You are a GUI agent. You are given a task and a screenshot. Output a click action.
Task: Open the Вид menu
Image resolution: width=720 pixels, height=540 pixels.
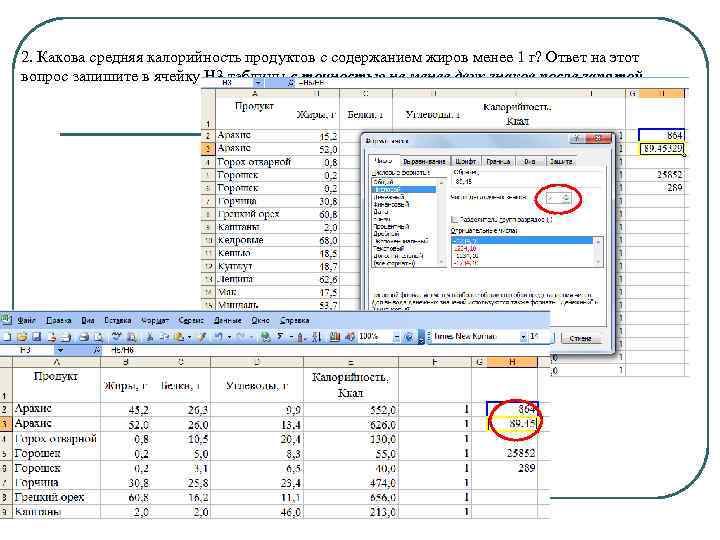coord(88,320)
